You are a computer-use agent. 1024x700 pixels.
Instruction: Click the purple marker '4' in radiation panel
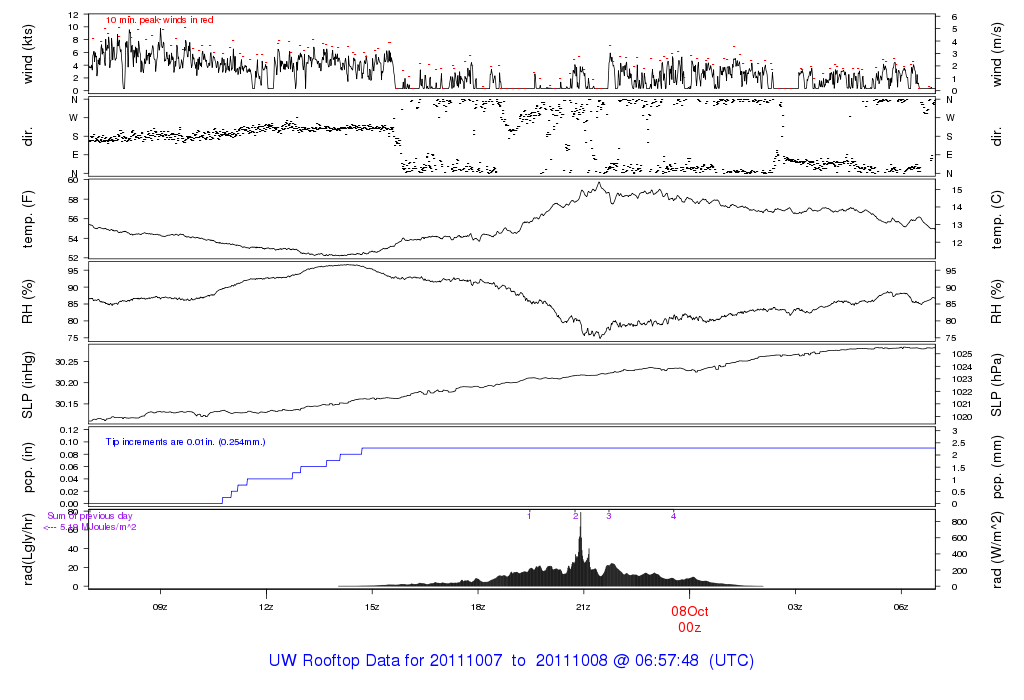pyautogui.click(x=673, y=516)
